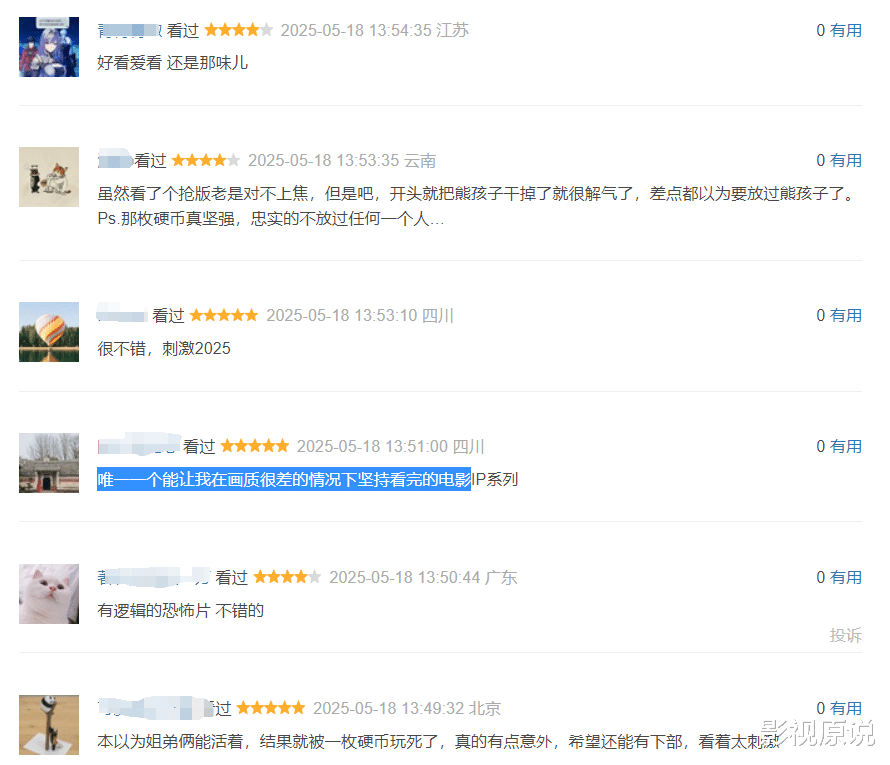
Task: Open the cat drawing avatar from Yunnan reviewer
Action: click(x=49, y=177)
